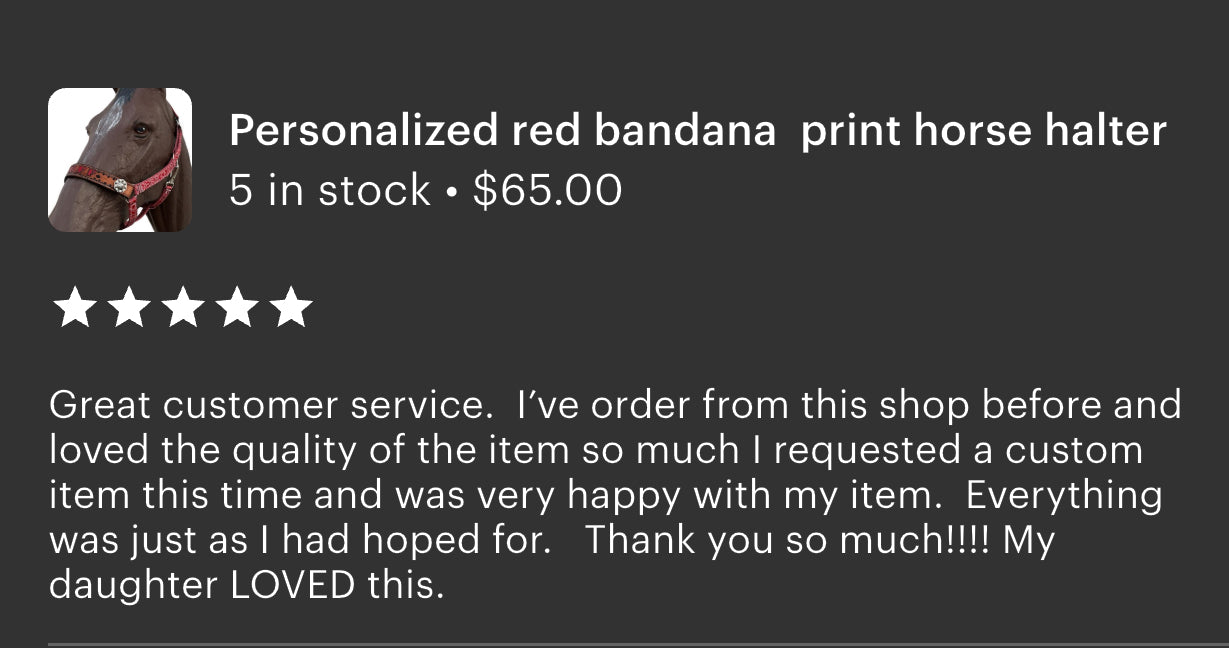
Task: Open the Personalized red bandana halter title
Action: pyautogui.click(x=698, y=131)
